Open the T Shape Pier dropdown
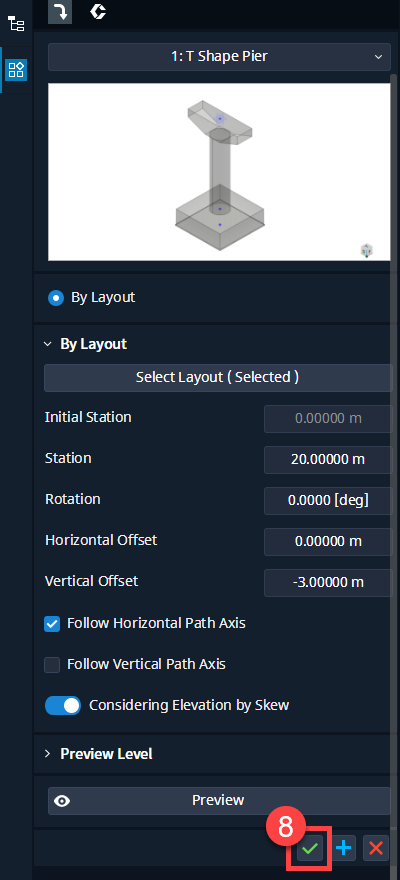 pyautogui.click(x=219, y=57)
